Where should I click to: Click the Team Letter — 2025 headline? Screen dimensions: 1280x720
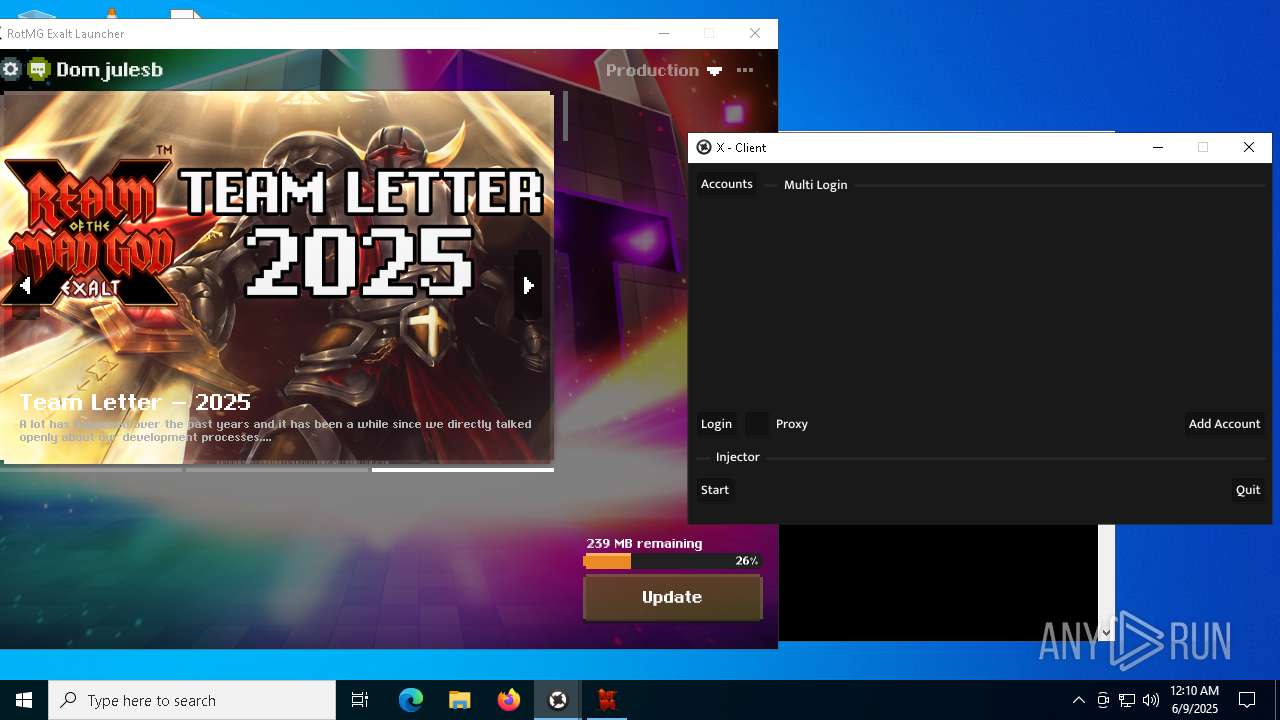point(135,402)
